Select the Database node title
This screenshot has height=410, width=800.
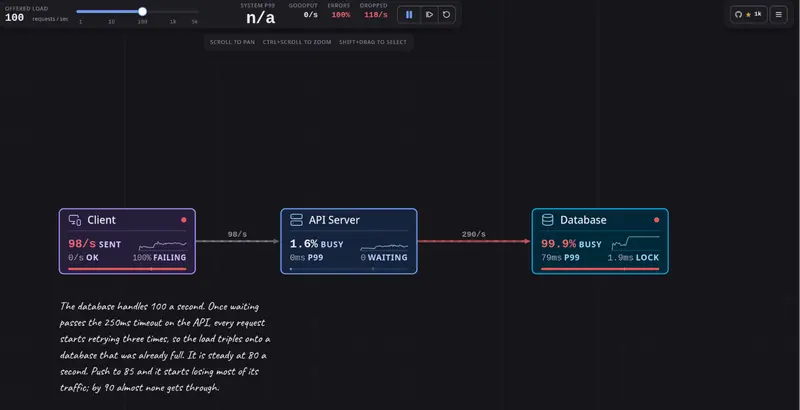pos(583,220)
